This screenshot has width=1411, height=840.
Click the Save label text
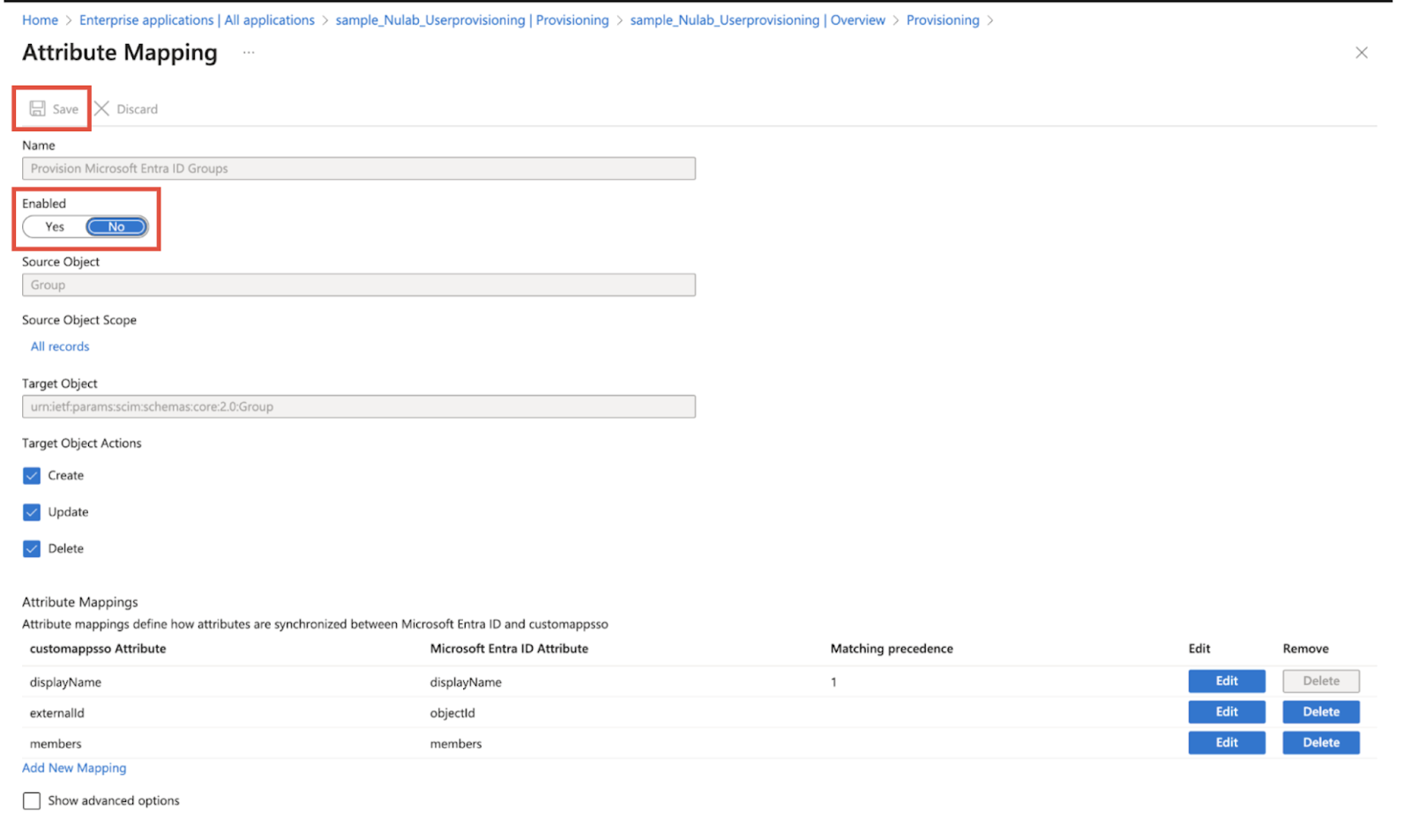(x=65, y=109)
